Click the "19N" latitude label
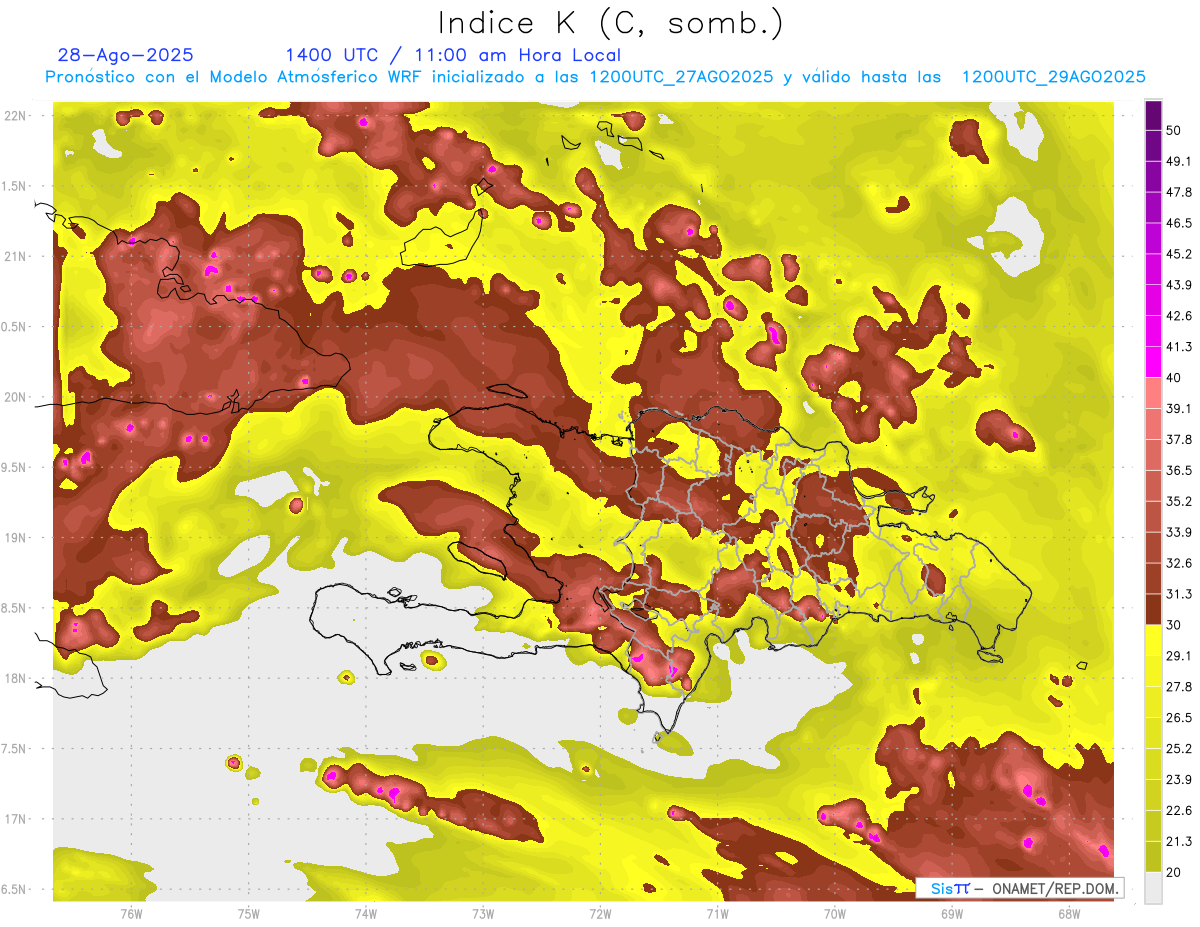 15,538
